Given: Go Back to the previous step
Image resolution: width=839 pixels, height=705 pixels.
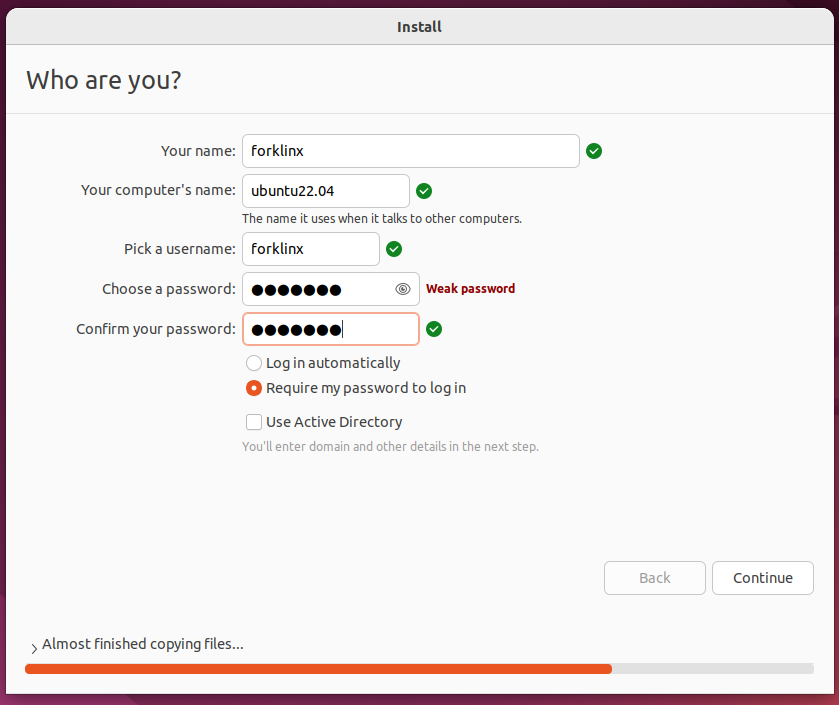Looking at the screenshot, I should 654,578.
